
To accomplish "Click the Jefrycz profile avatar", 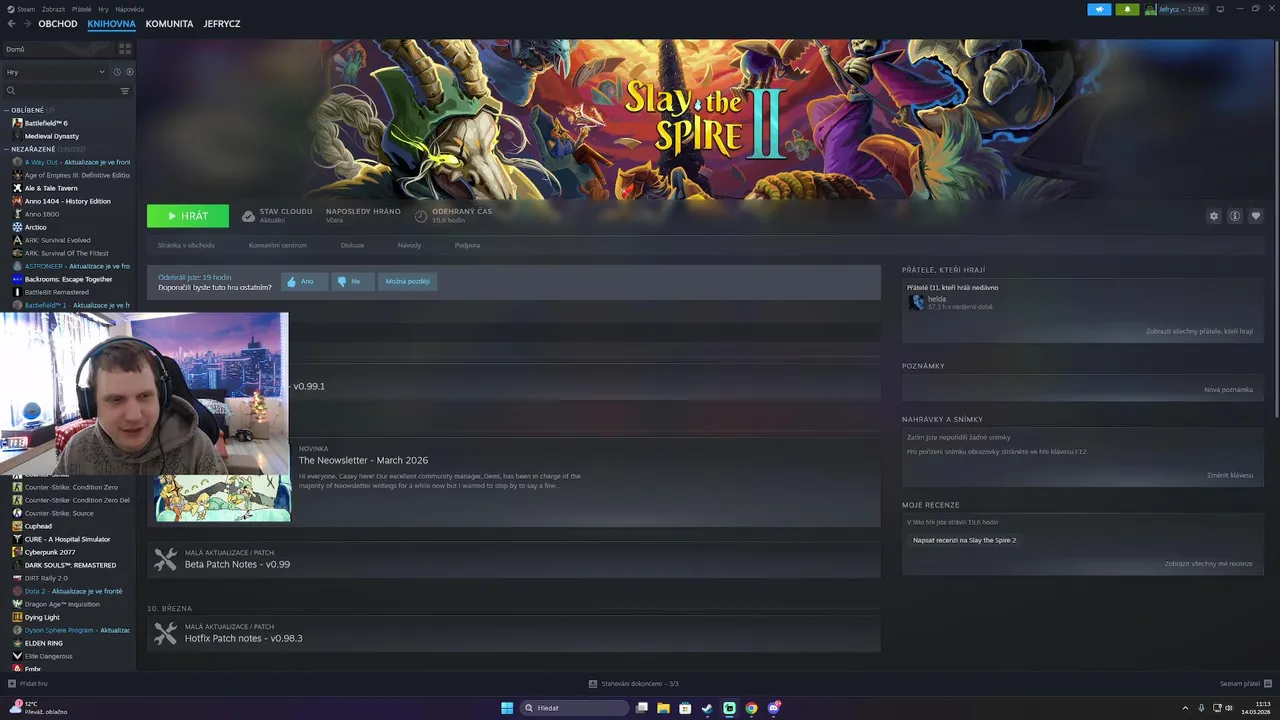I will (1150, 9).
